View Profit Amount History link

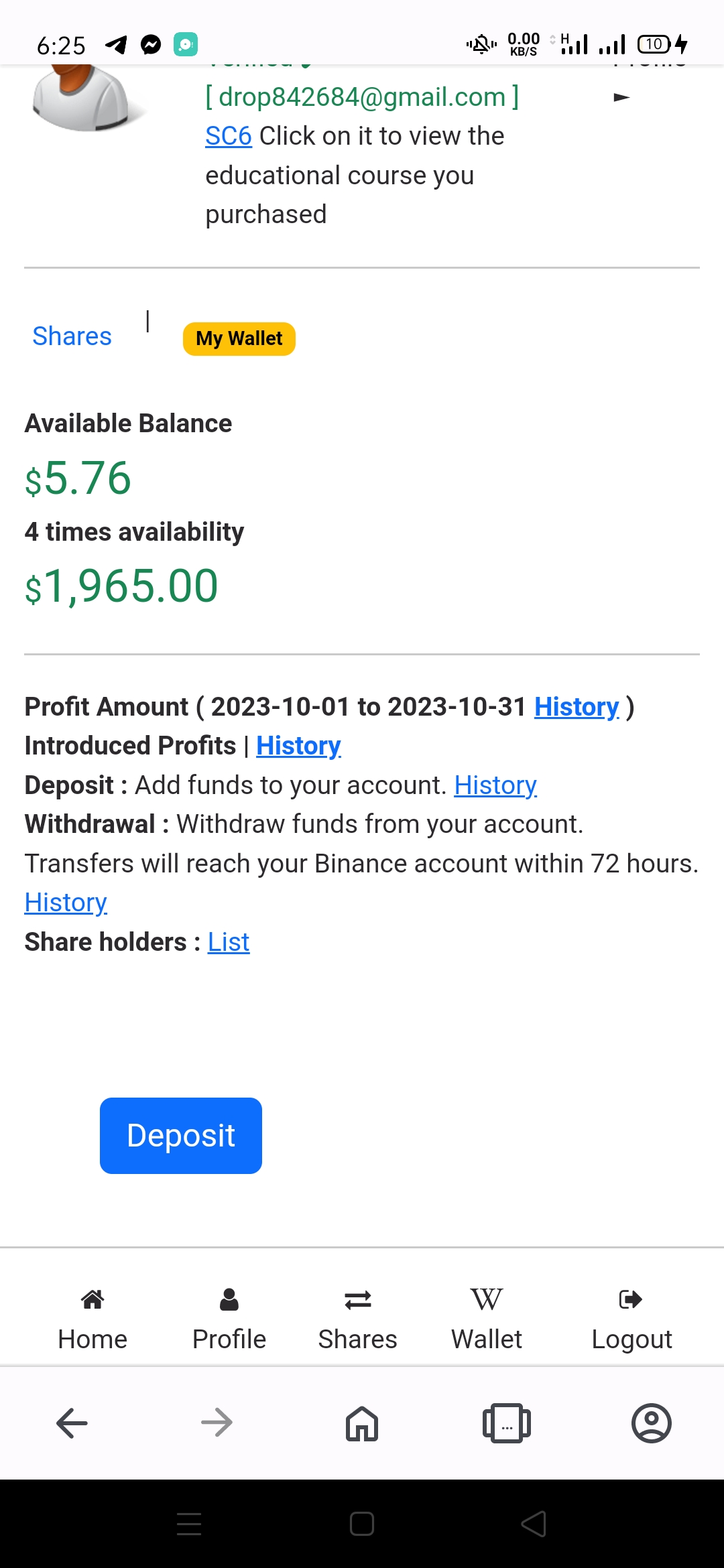[577, 707]
